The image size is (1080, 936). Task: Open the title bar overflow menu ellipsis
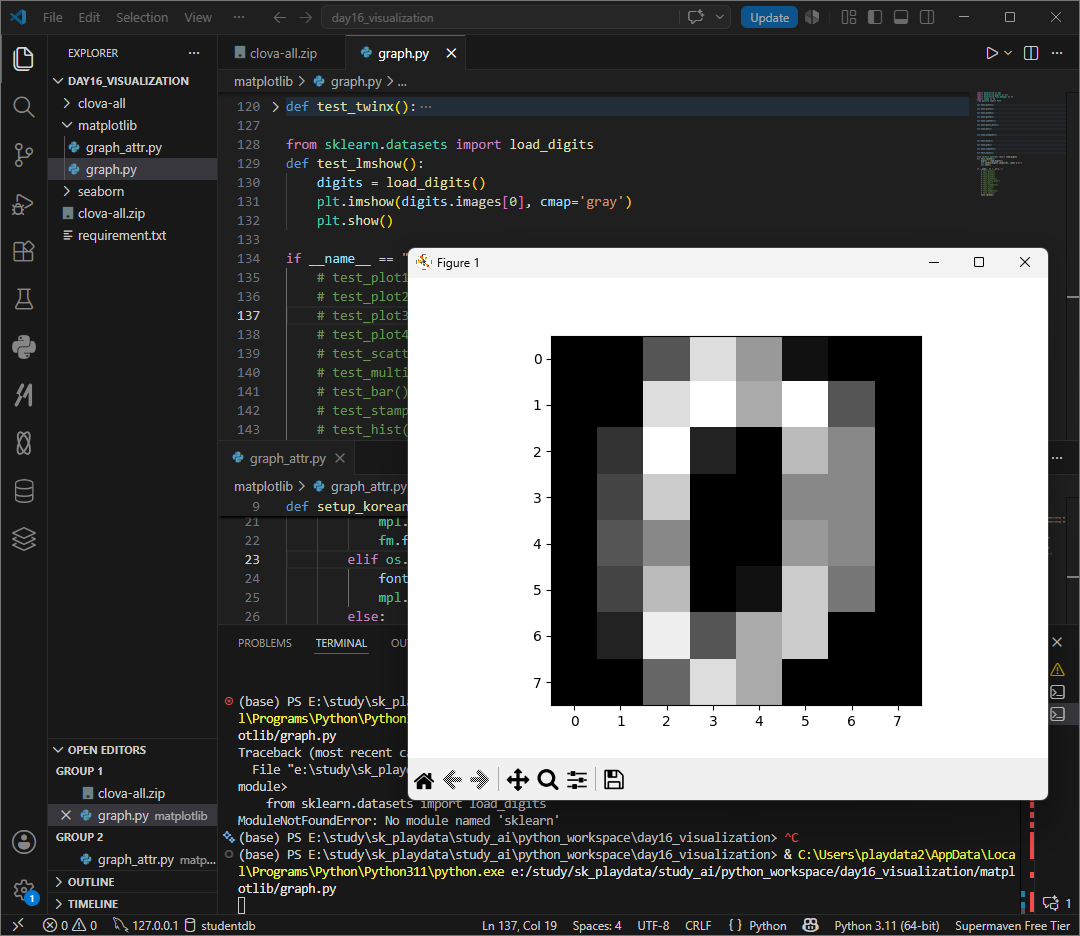click(239, 17)
